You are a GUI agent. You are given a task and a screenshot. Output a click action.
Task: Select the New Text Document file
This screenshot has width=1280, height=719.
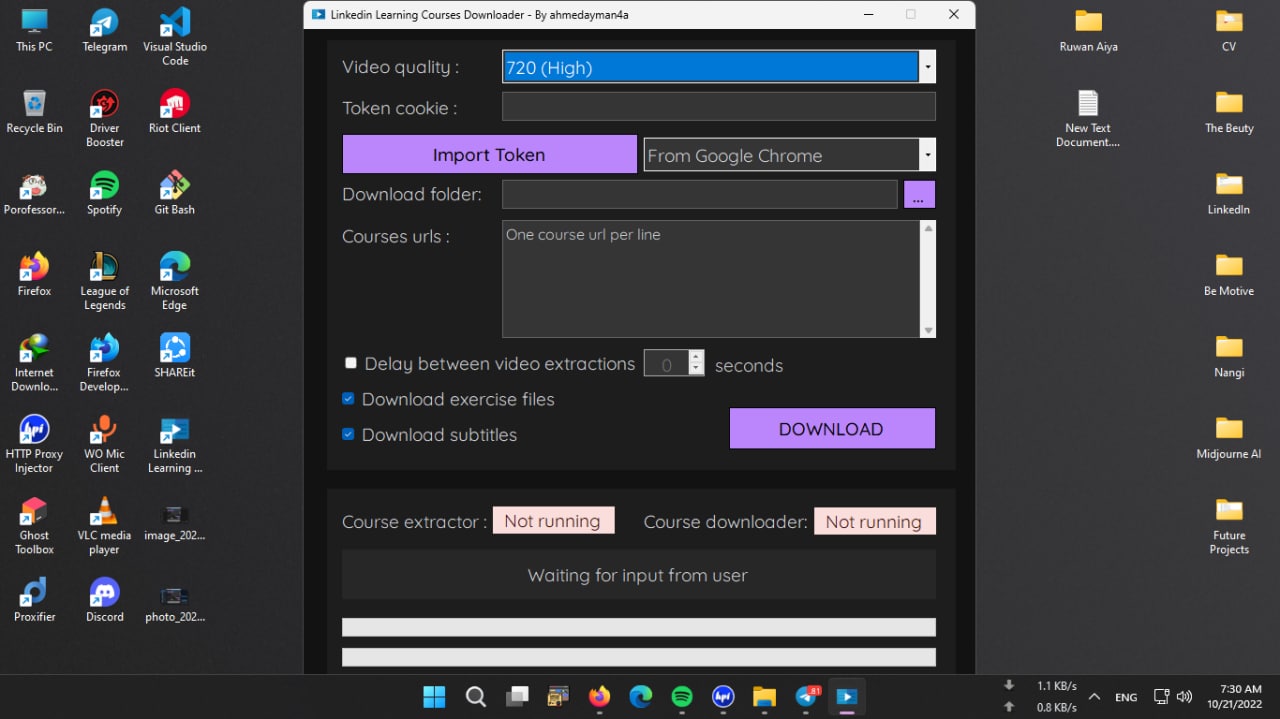1088,118
